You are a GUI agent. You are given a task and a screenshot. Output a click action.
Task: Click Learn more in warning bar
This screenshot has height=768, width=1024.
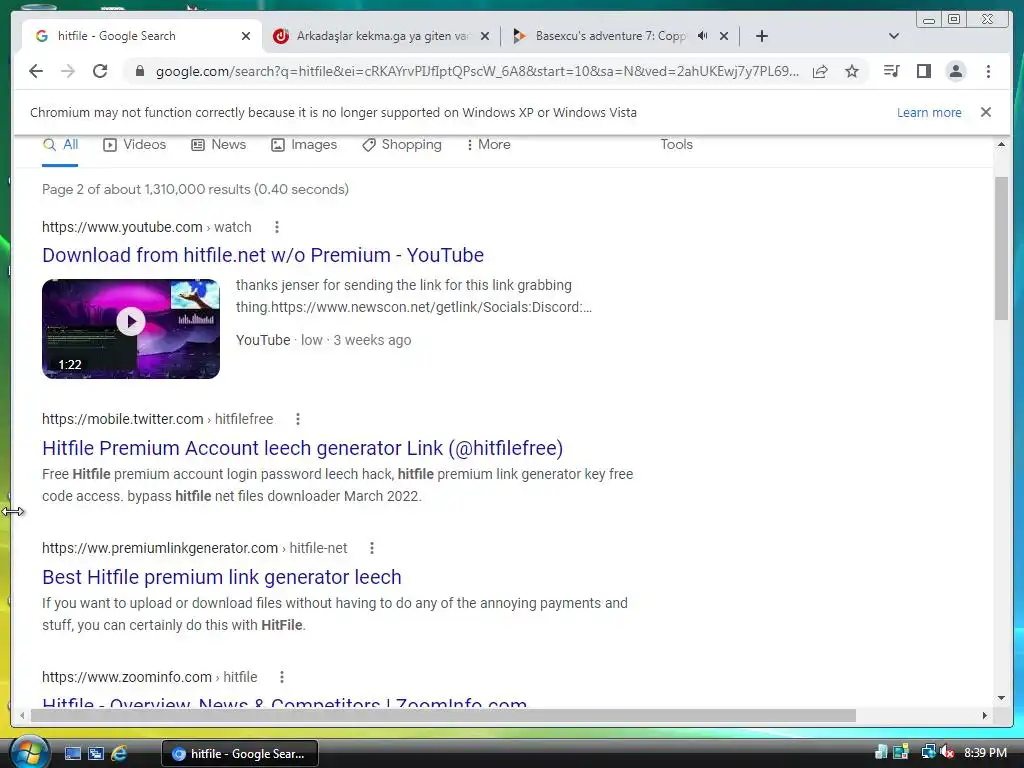pos(929,112)
